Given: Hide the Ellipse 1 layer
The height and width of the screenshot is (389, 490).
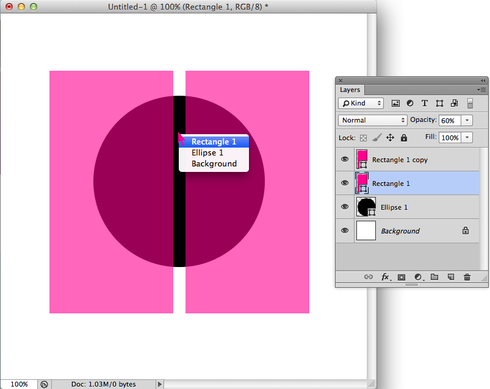Looking at the screenshot, I should 345,207.
